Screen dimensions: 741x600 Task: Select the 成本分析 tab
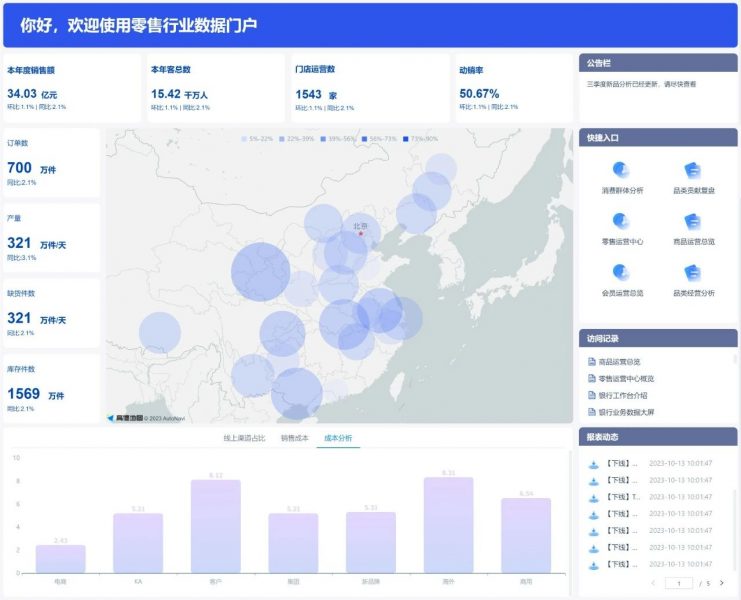(338, 438)
